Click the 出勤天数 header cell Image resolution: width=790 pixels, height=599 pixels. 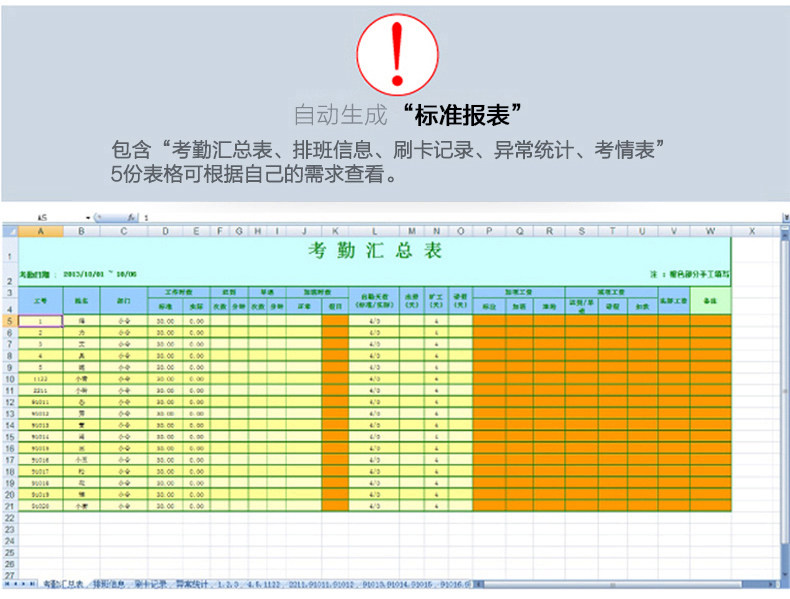click(x=374, y=301)
